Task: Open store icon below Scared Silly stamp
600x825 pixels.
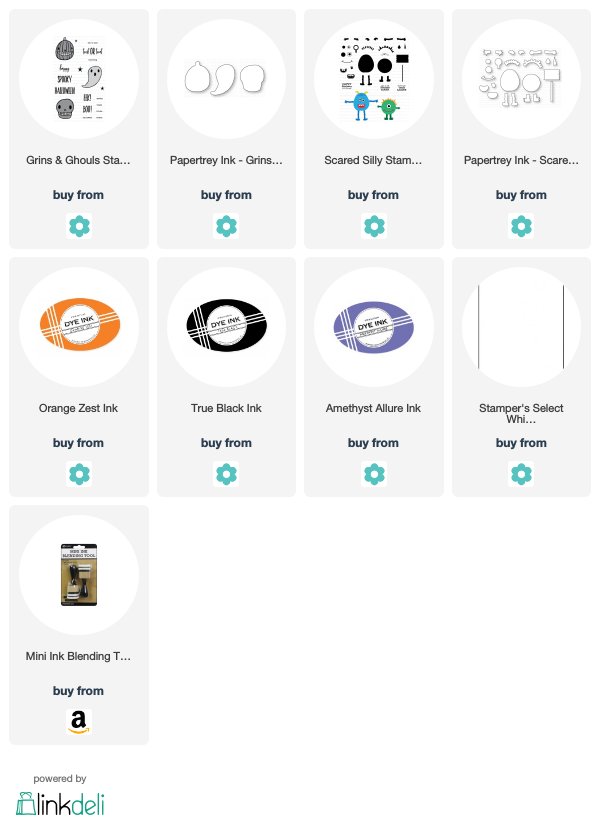Action: tap(374, 226)
